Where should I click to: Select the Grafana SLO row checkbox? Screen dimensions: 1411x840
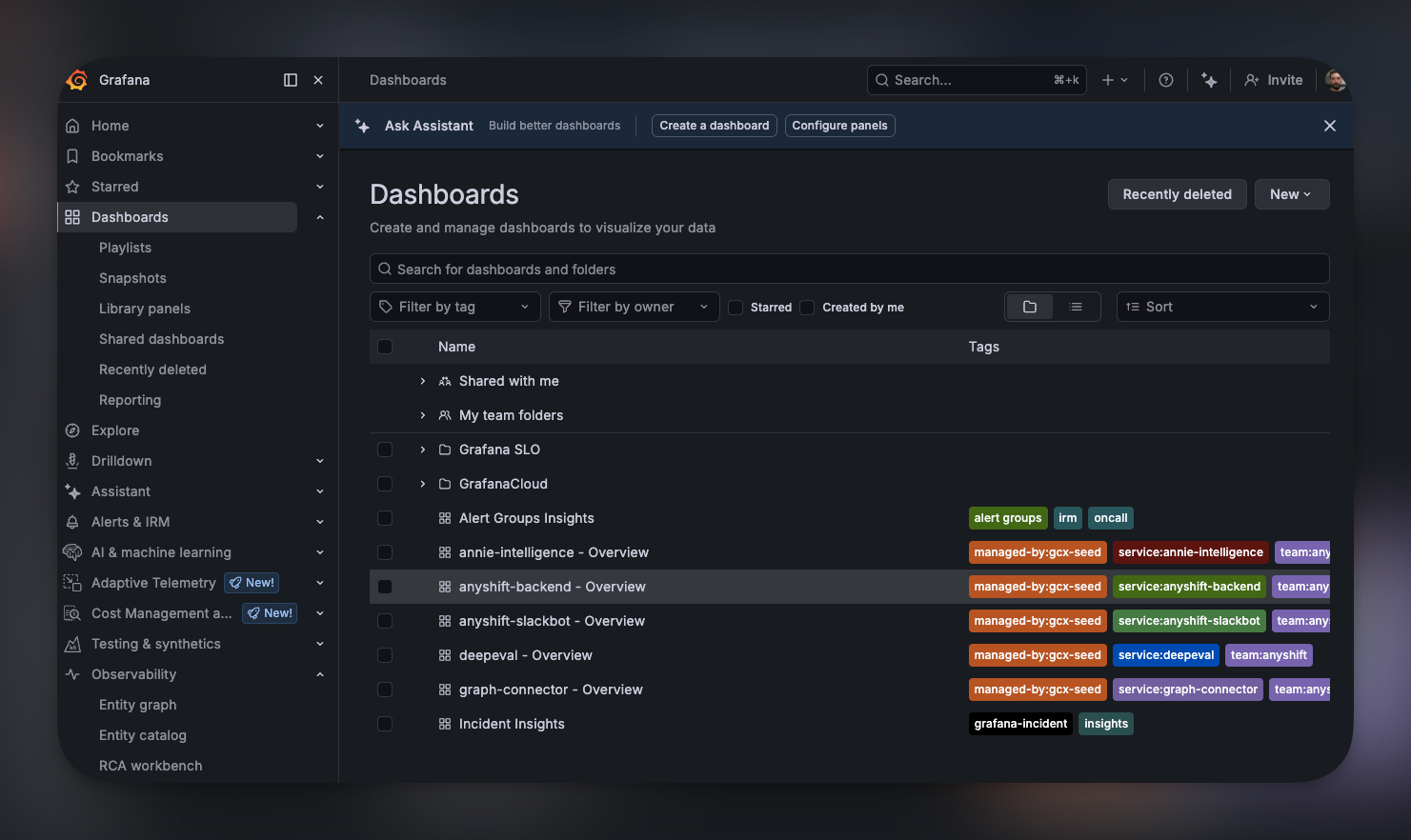(385, 450)
